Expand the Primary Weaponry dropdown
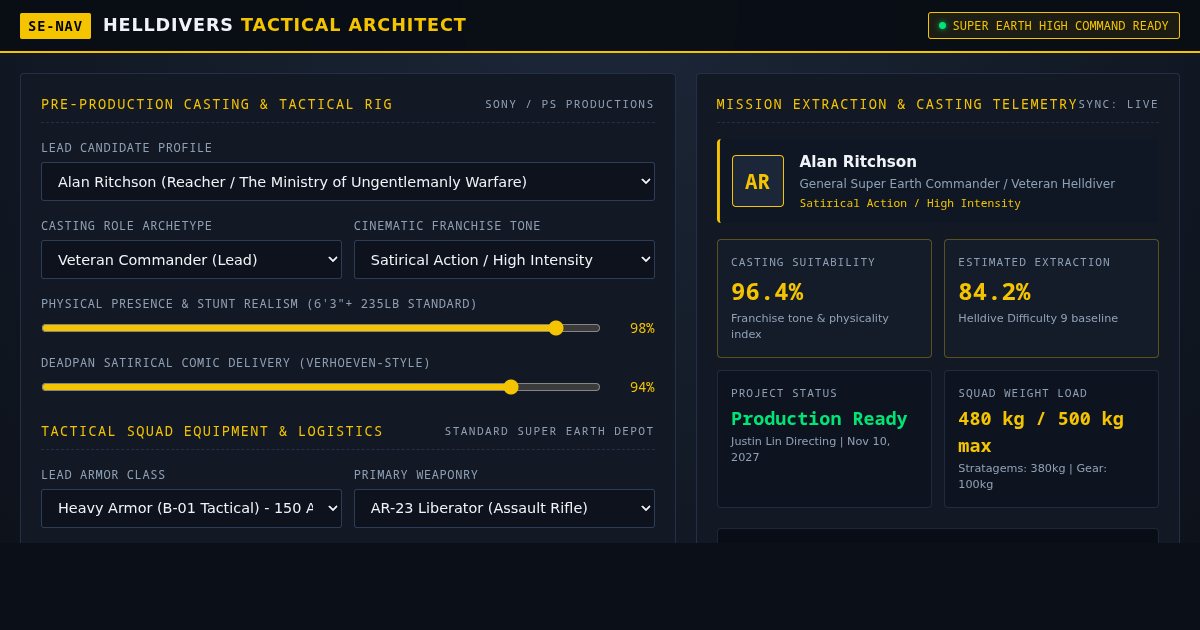 point(504,509)
